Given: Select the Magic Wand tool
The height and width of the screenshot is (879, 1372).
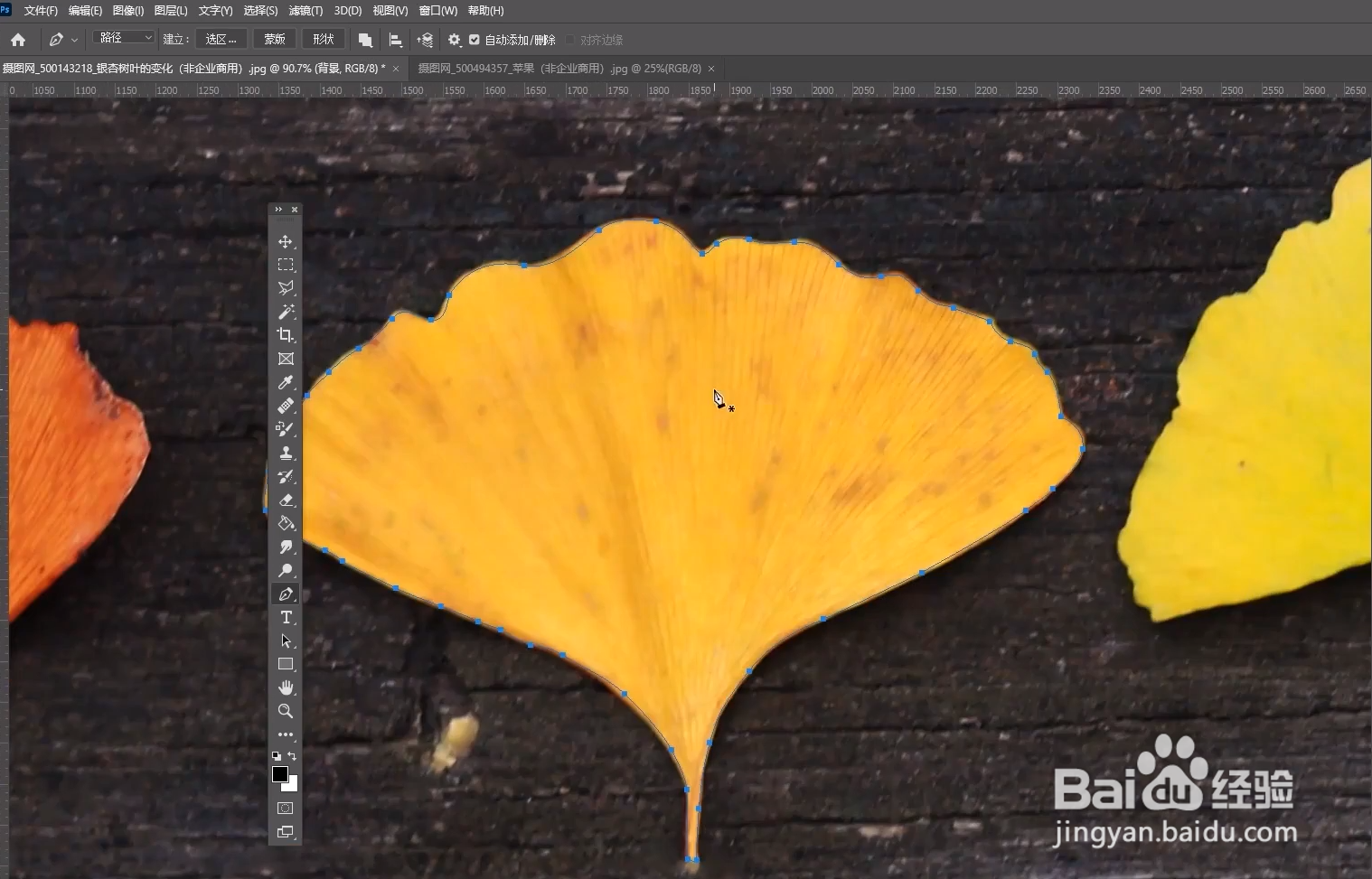Looking at the screenshot, I should pos(286,312).
